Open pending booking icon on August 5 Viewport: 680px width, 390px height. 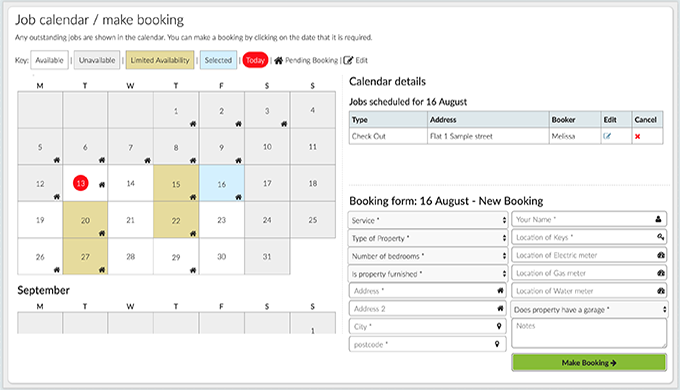(x=57, y=160)
